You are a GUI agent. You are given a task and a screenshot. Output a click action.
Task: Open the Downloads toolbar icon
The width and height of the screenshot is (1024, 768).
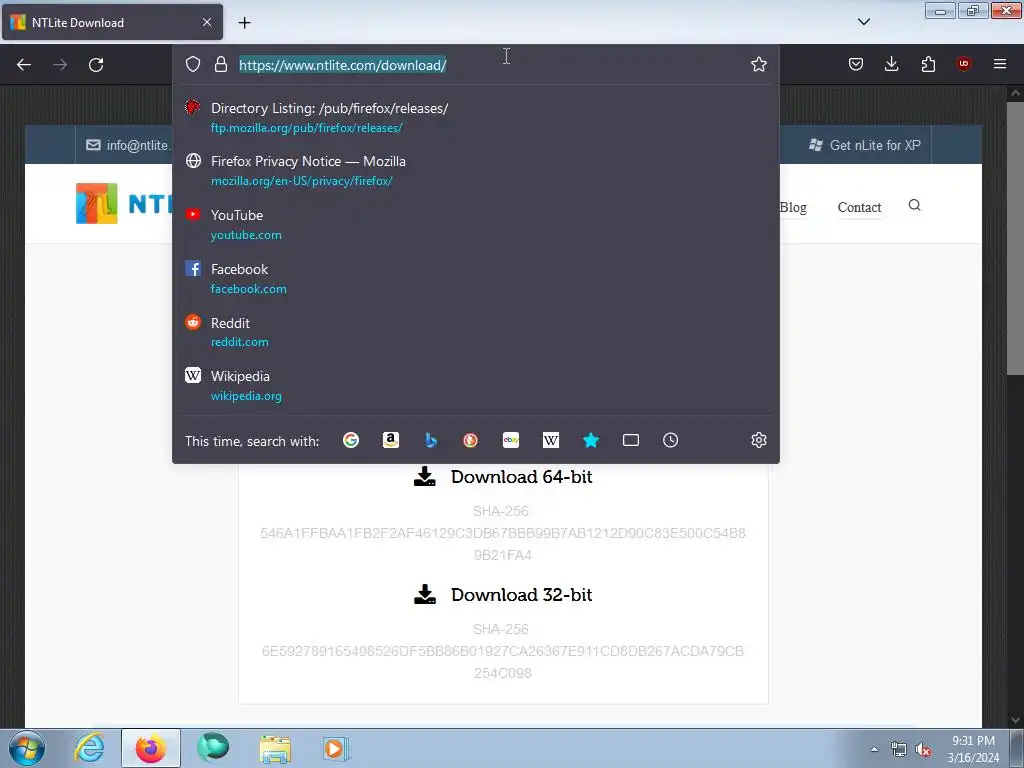(x=891, y=64)
